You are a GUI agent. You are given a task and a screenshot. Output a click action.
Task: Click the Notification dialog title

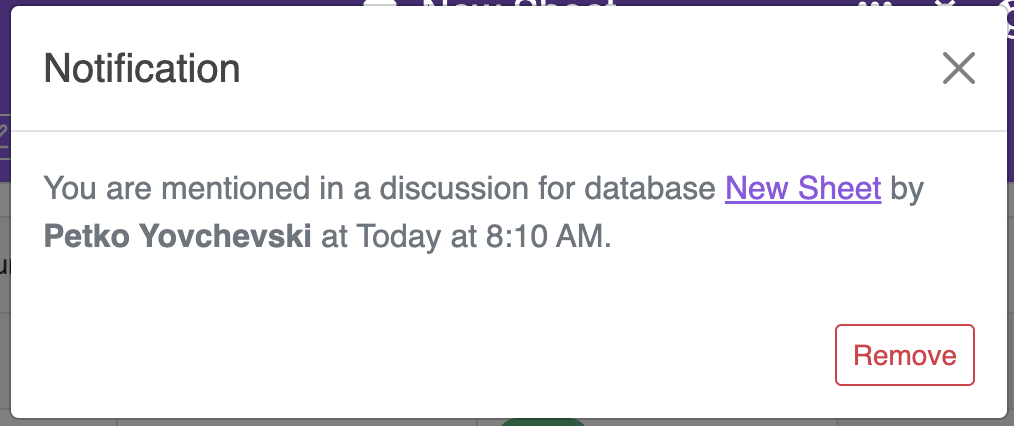[x=142, y=69]
